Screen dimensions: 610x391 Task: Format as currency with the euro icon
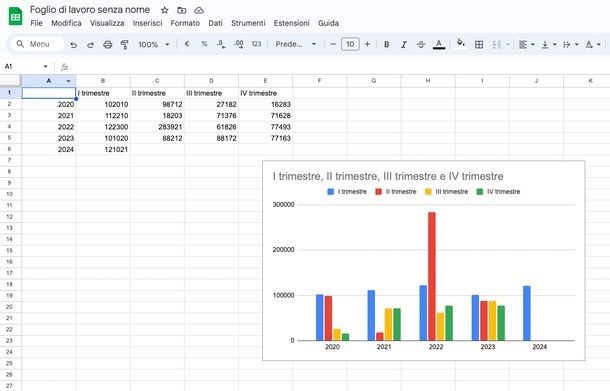pyautogui.click(x=187, y=44)
